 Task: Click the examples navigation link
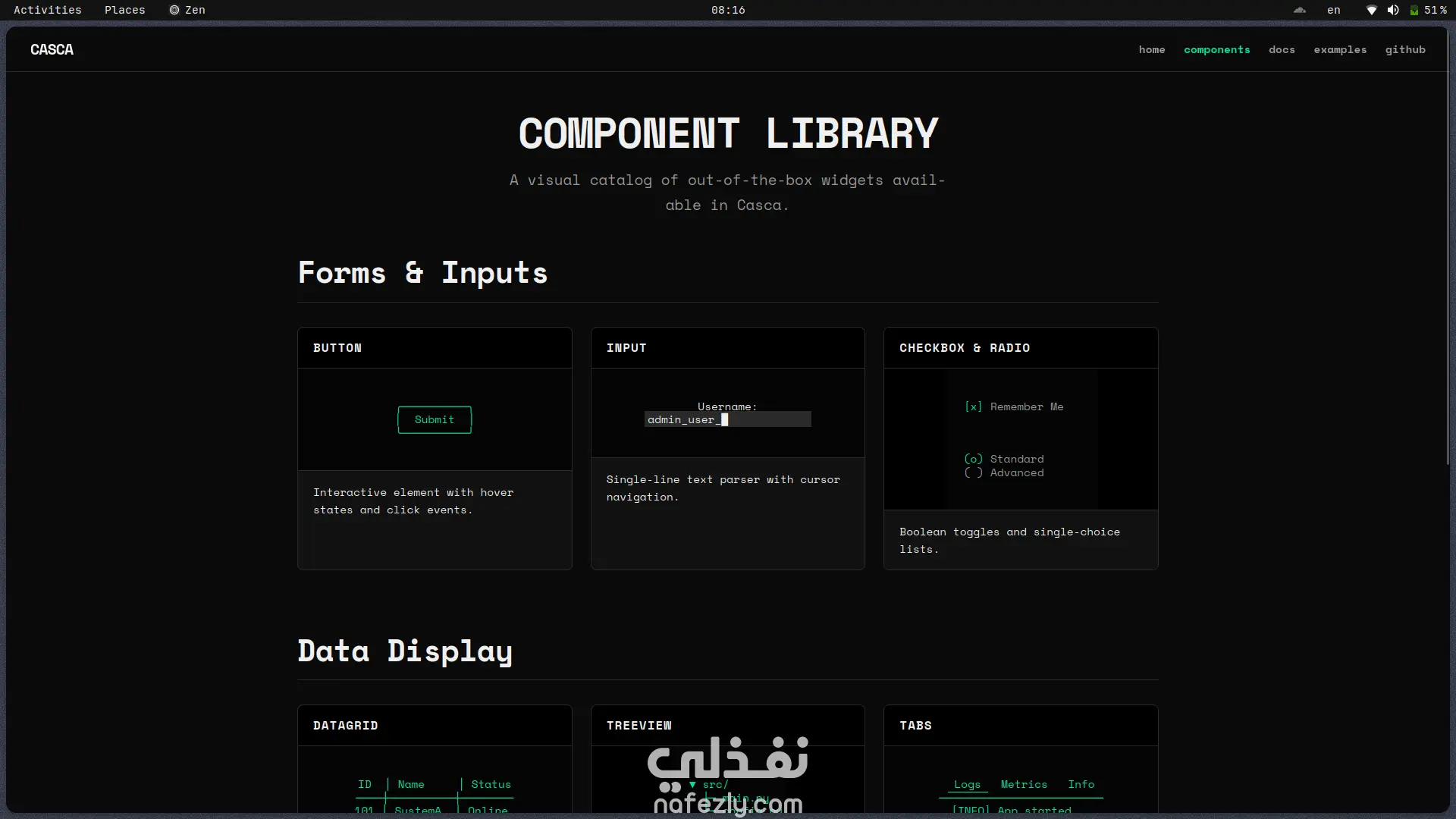[x=1340, y=49]
